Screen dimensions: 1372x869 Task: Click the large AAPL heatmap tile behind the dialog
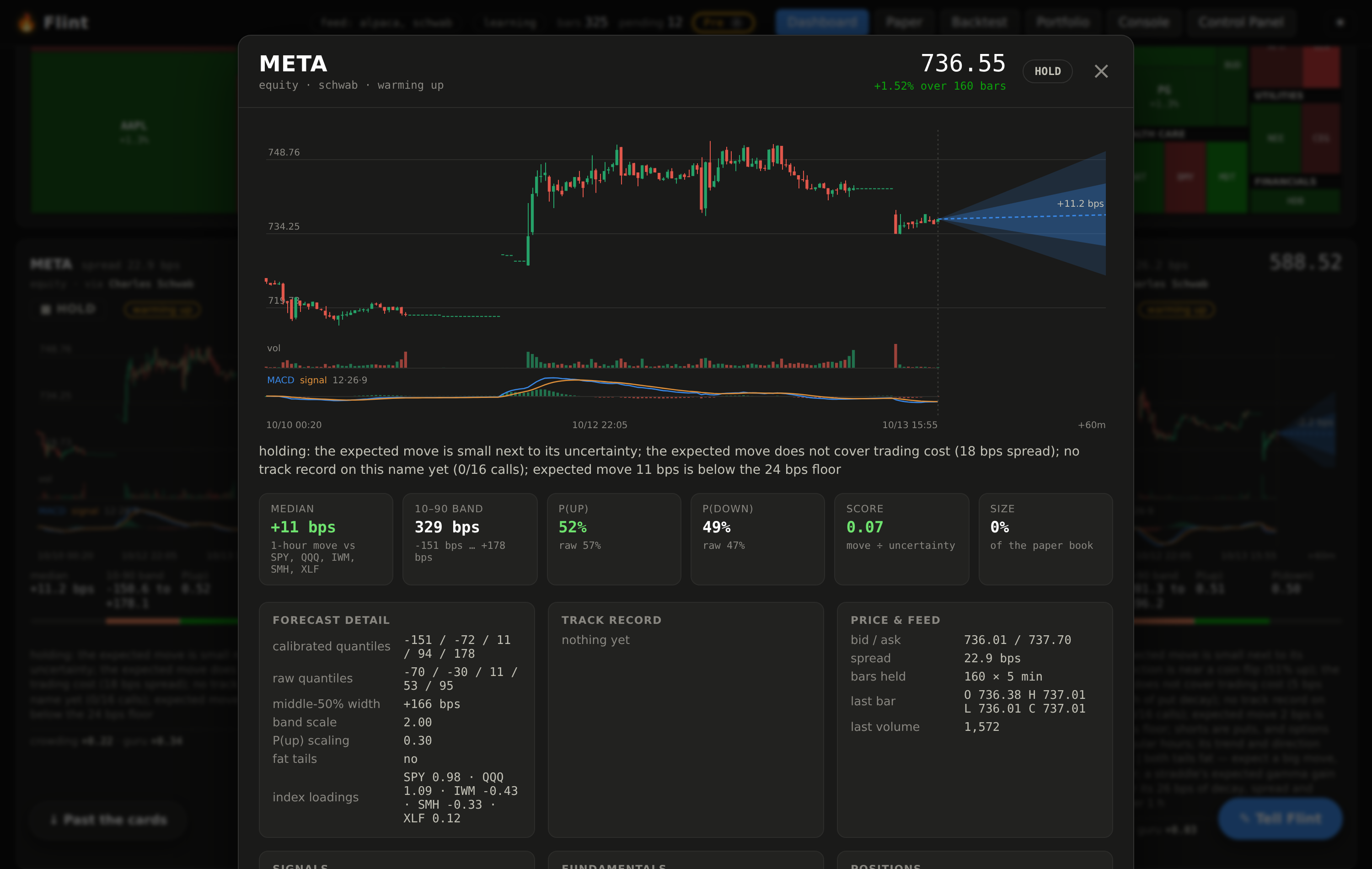click(134, 132)
